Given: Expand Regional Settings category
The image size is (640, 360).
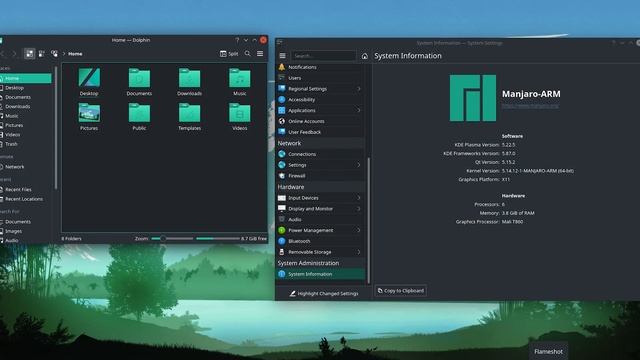Looking at the screenshot, I should (320, 89).
